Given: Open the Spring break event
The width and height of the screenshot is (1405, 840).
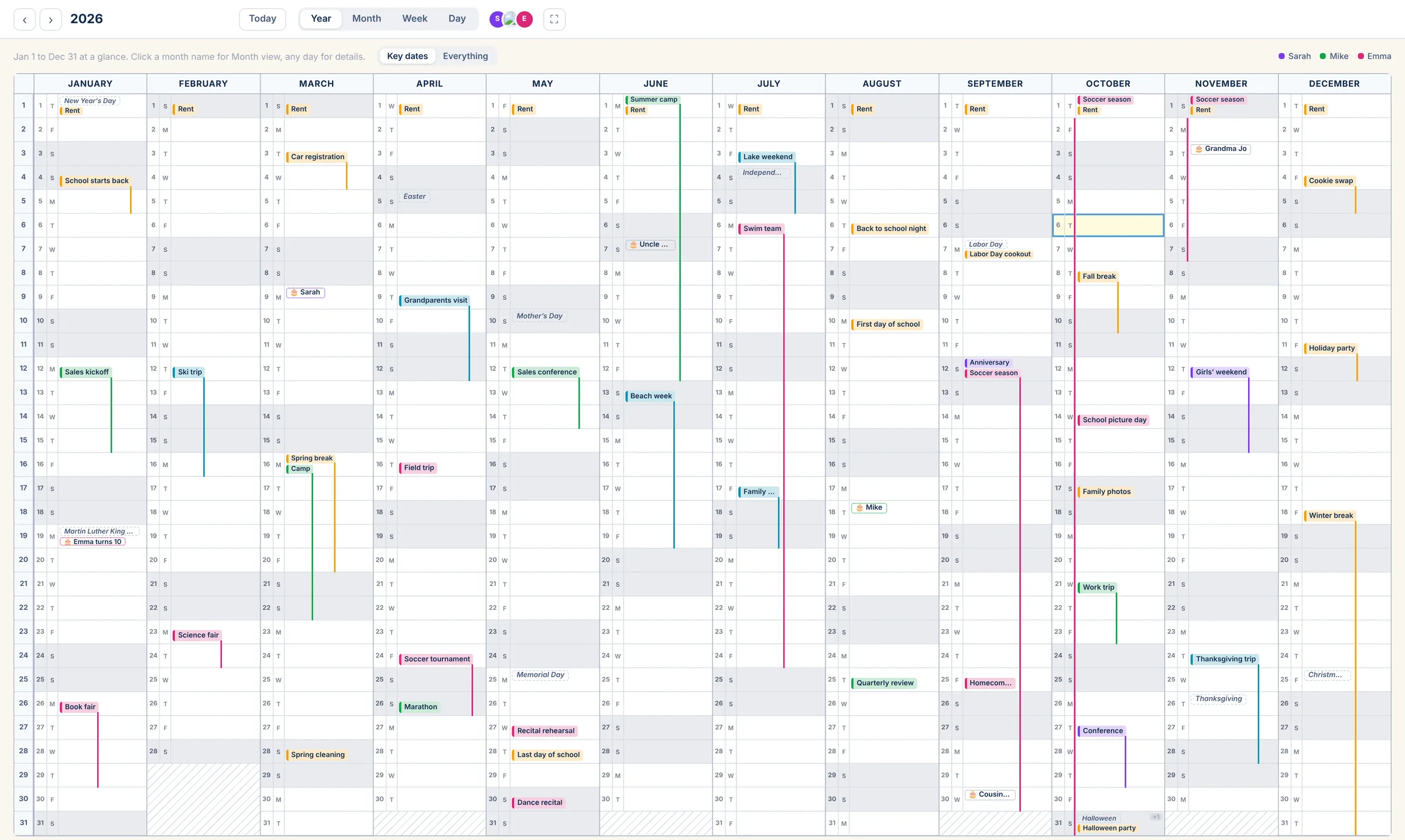Looking at the screenshot, I should point(310,458).
